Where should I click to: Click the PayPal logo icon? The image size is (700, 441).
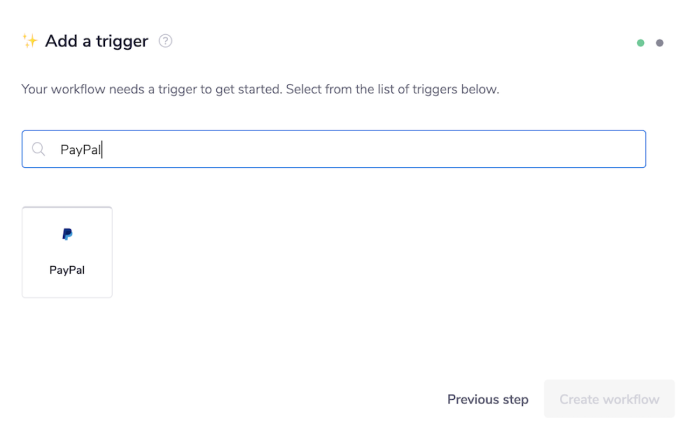pos(67,235)
